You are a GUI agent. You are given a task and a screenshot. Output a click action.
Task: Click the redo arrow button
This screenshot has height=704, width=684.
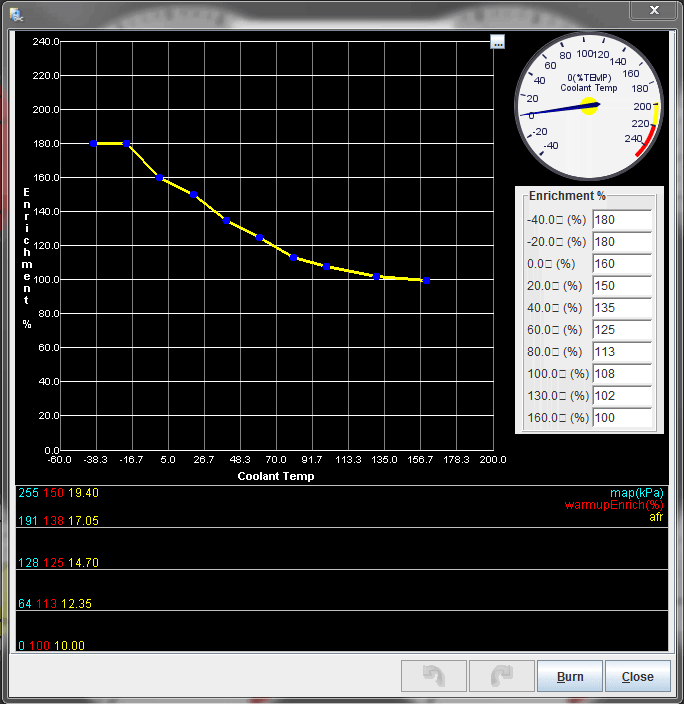point(502,676)
